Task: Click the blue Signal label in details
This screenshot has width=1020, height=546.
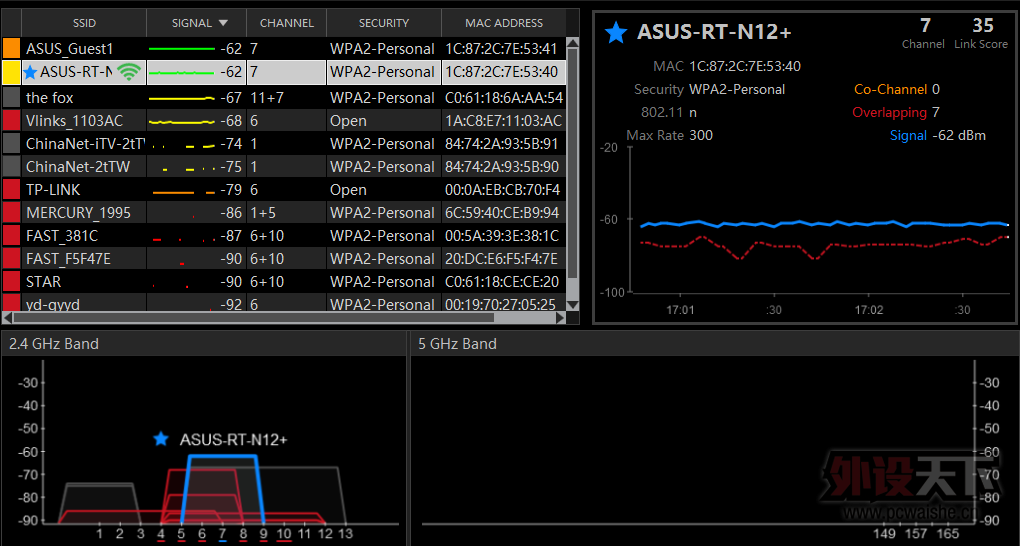Action: pyautogui.click(x=908, y=135)
